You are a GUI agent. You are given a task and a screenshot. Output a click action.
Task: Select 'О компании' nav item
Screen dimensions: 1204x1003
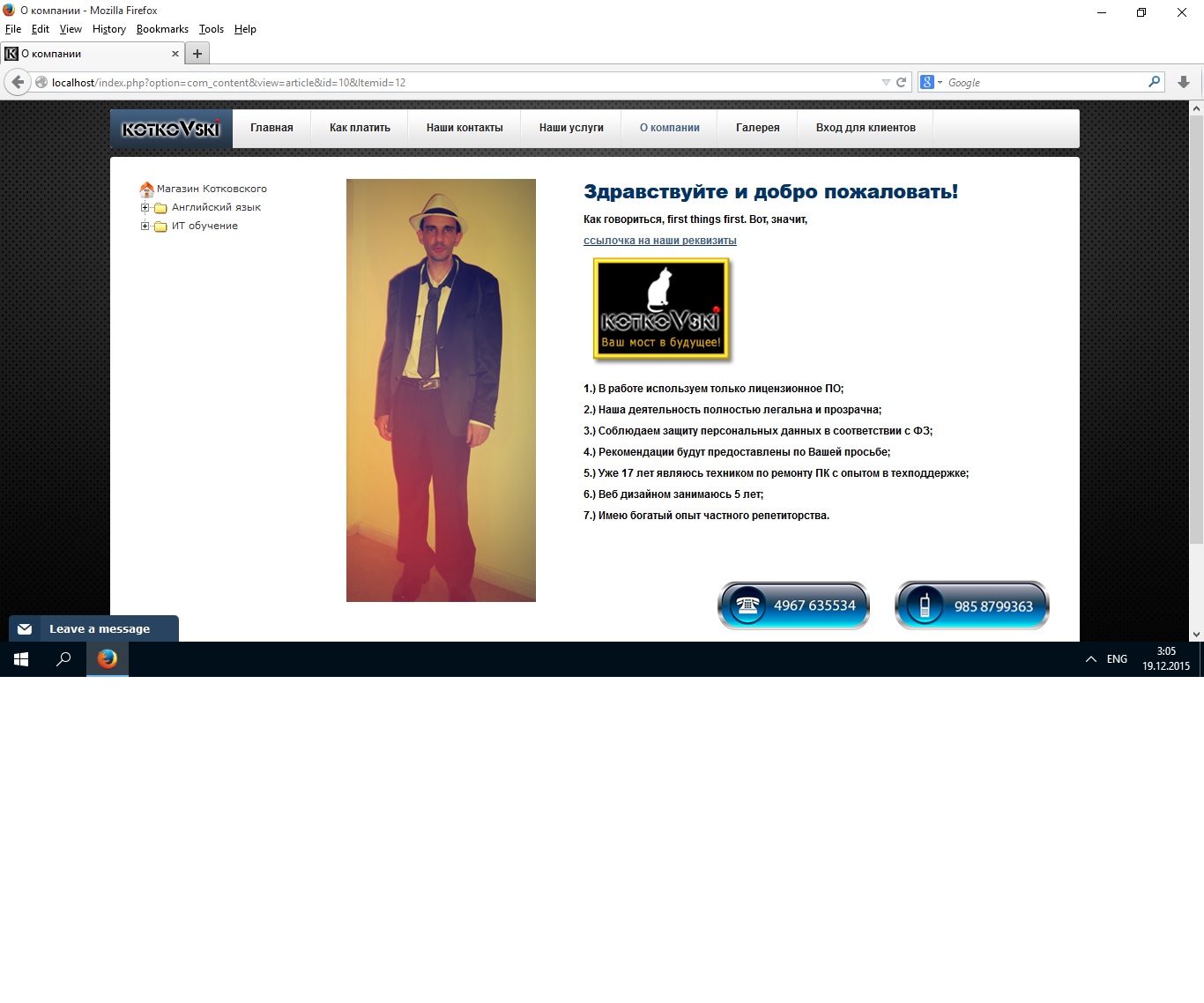coord(670,128)
